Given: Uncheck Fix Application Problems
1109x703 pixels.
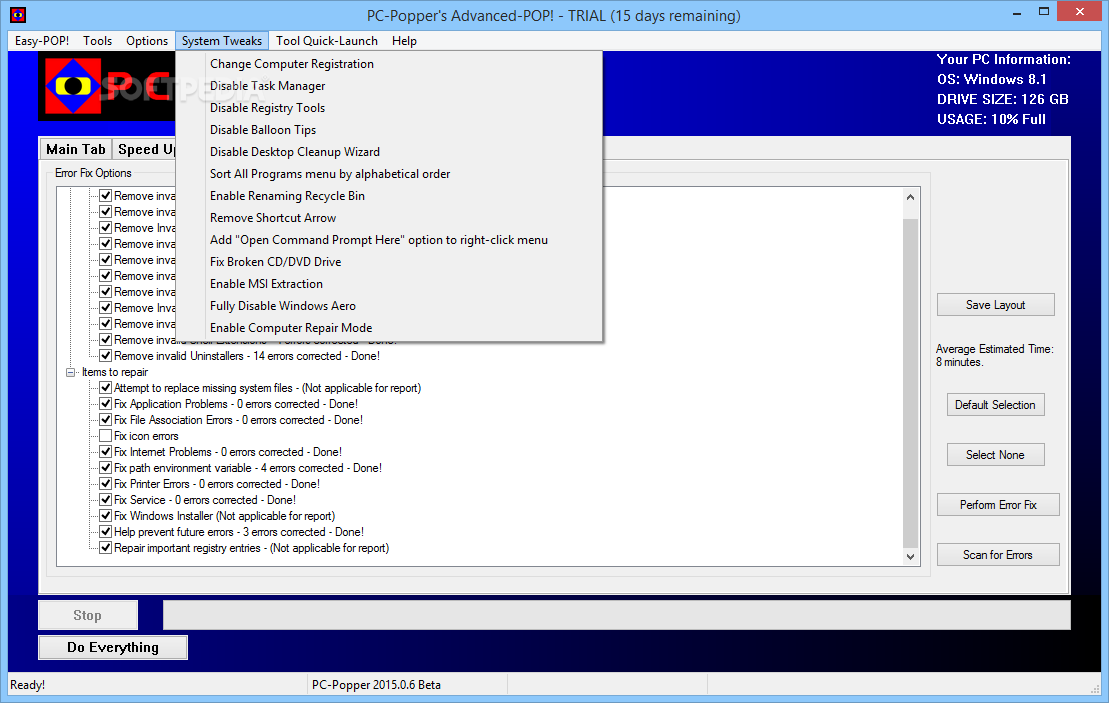Looking at the screenshot, I should [x=105, y=404].
